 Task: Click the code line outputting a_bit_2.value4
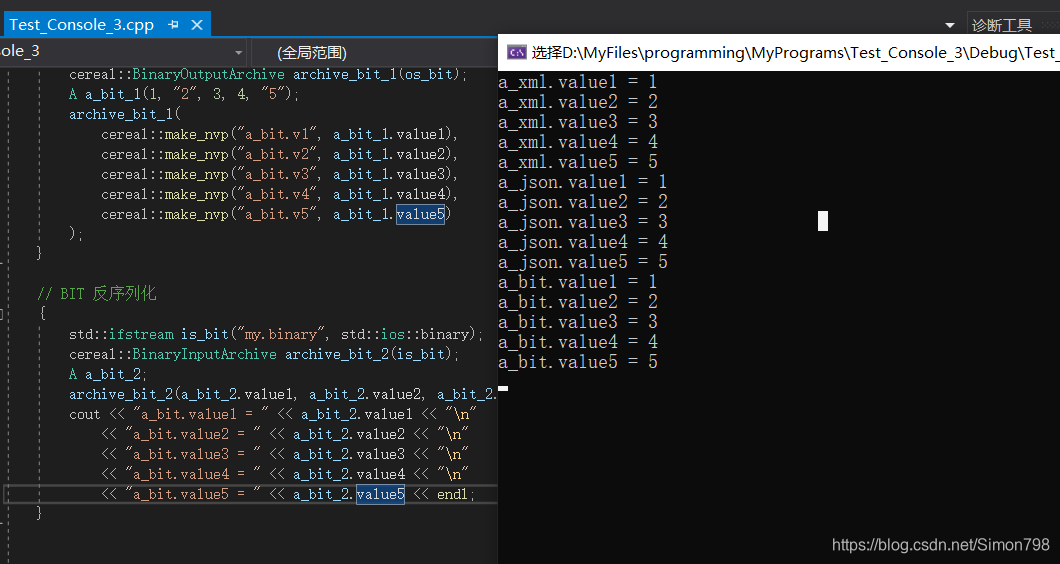[x=285, y=474]
